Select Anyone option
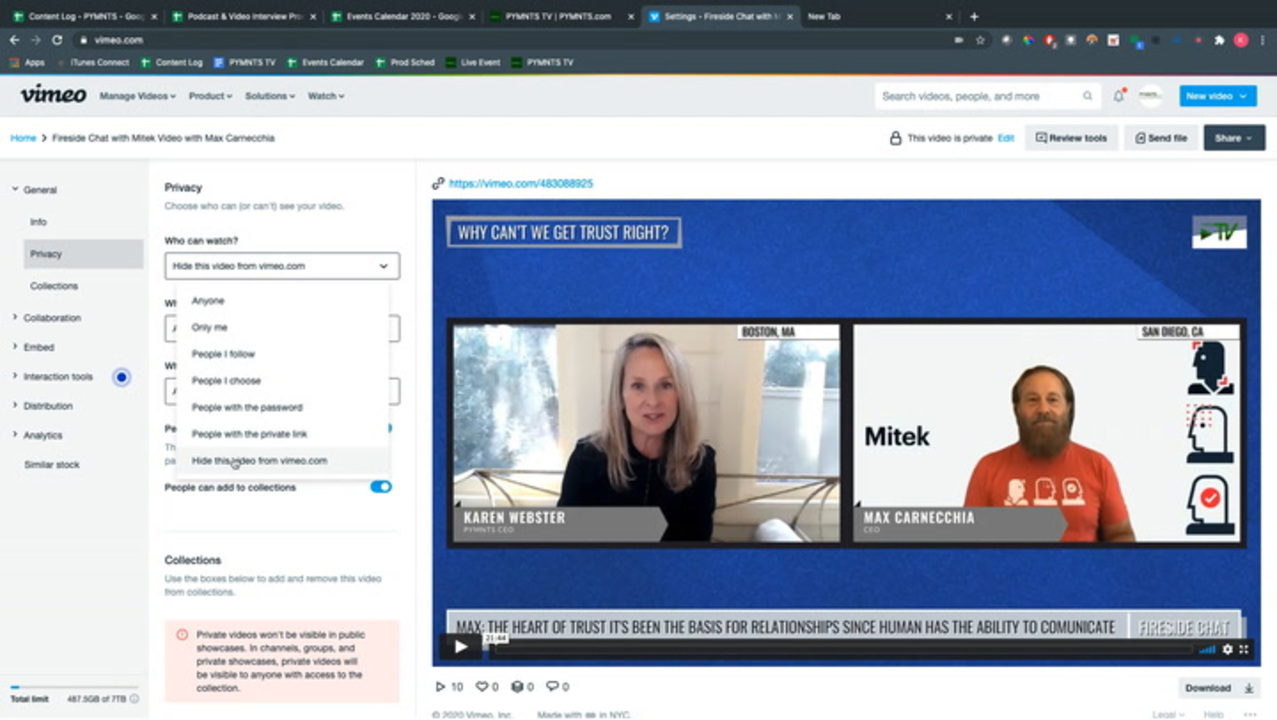1277x720 pixels. (283, 301)
